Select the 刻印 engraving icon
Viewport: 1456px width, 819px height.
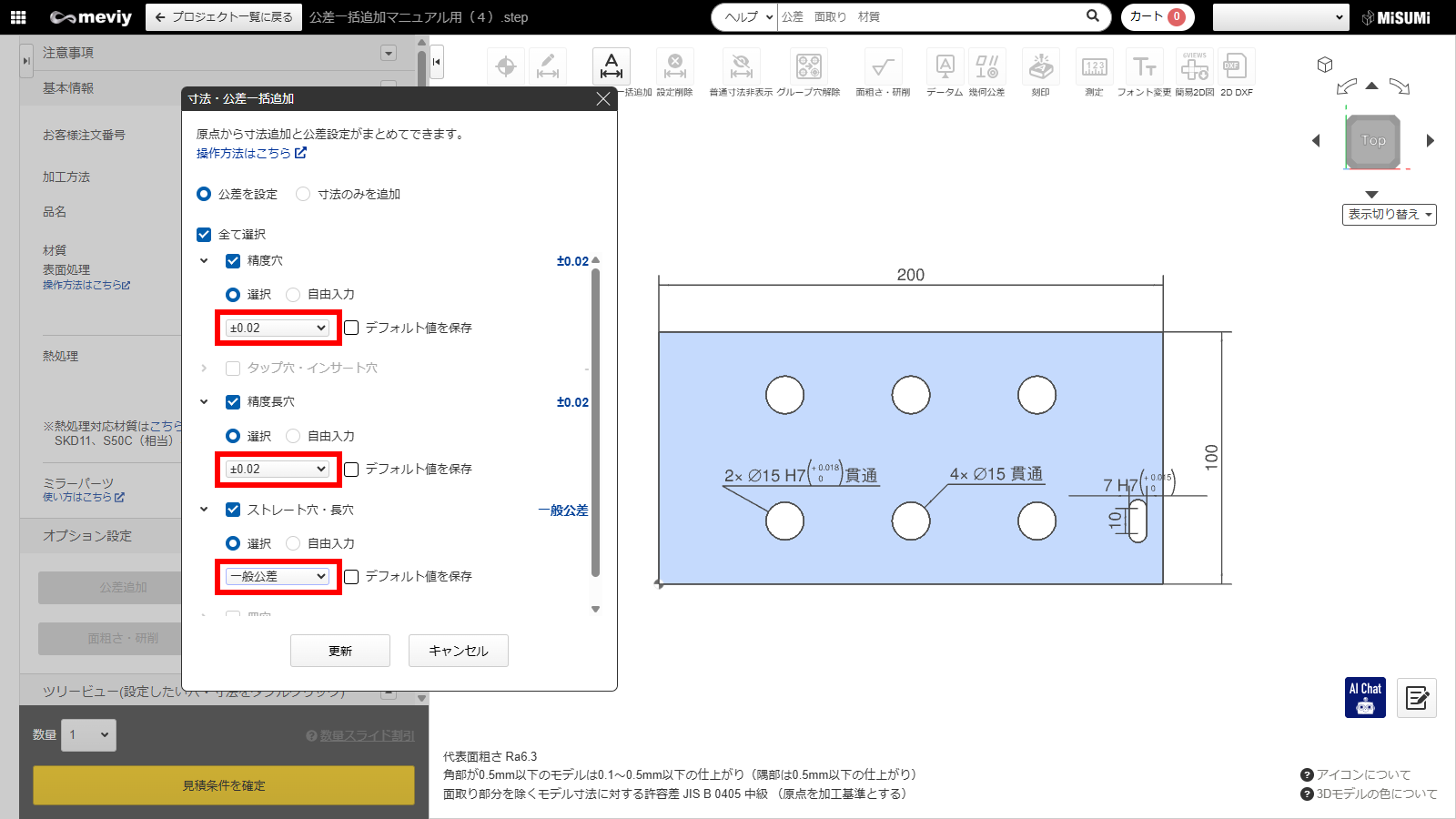(x=1040, y=66)
